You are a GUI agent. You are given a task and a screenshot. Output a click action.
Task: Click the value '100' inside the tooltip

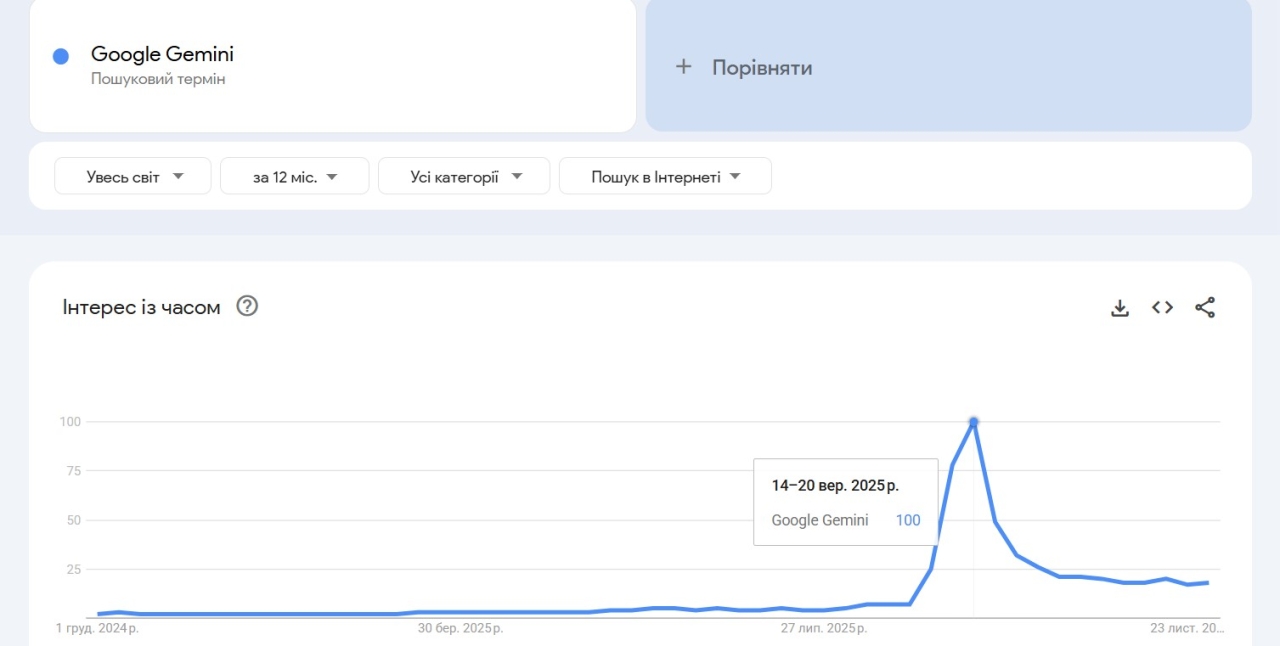click(907, 520)
